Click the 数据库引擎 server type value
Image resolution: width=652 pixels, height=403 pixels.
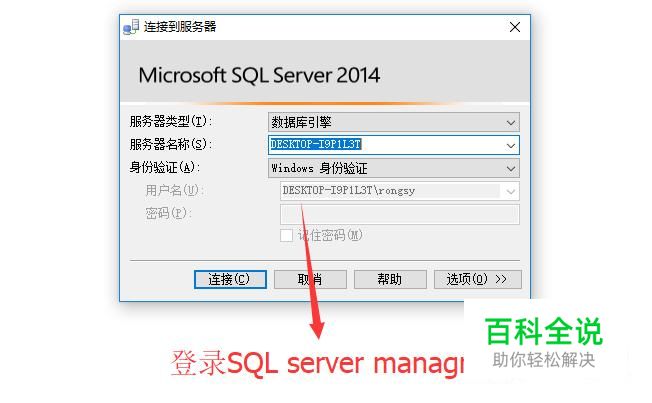point(301,122)
